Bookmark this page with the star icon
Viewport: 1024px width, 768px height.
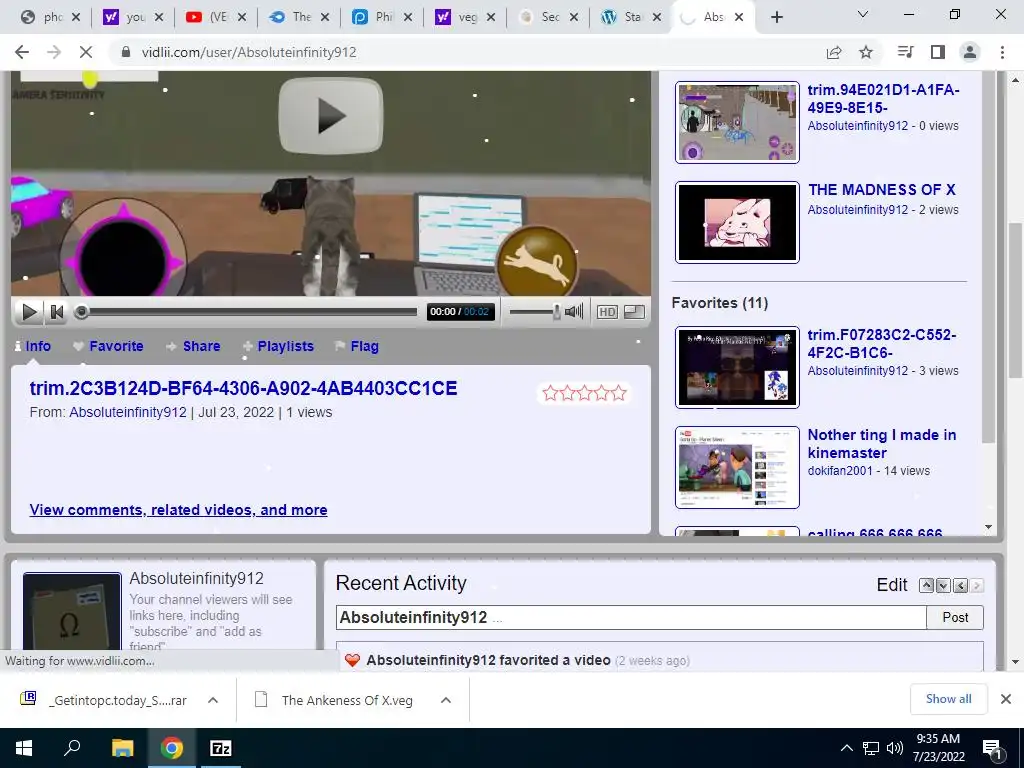tap(866, 52)
